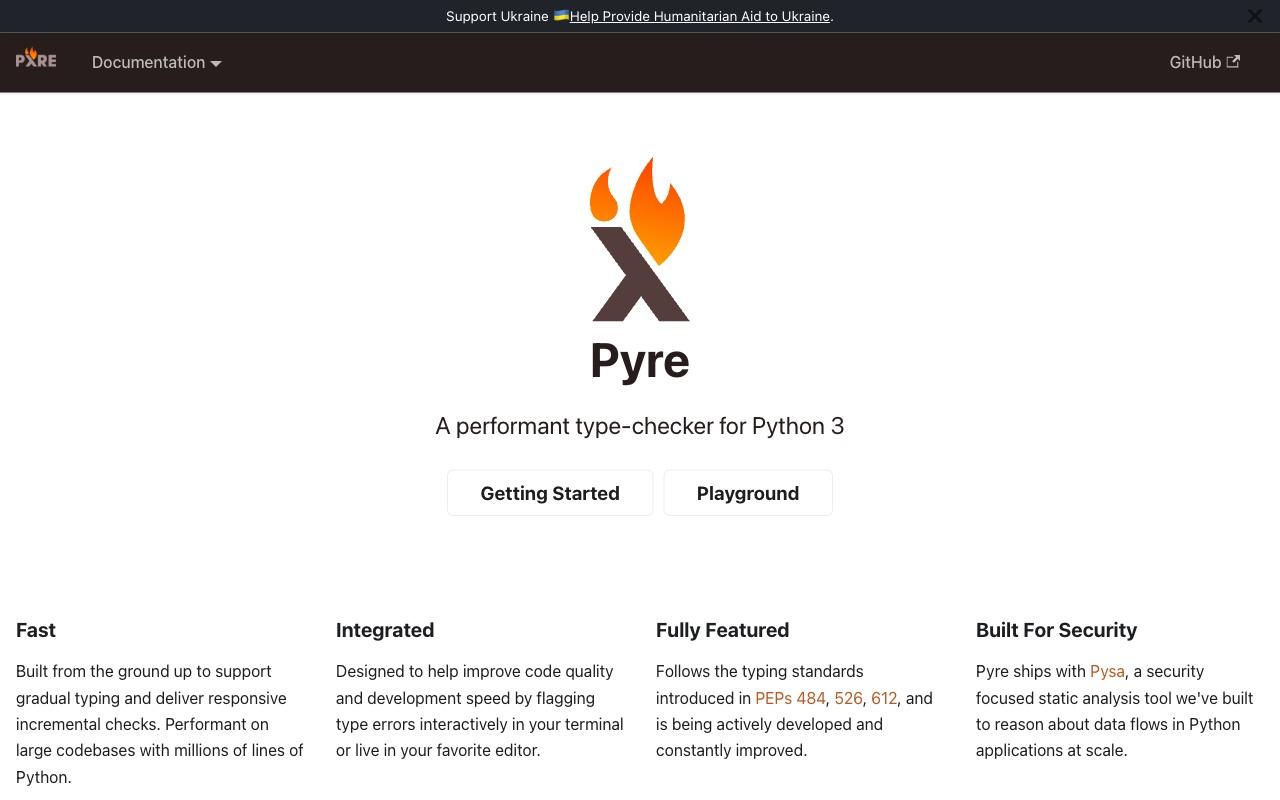The height and width of the screenshot is (800, 1280).
Task: Click the Built For Security heading
Action: (x=1056, y=630)
